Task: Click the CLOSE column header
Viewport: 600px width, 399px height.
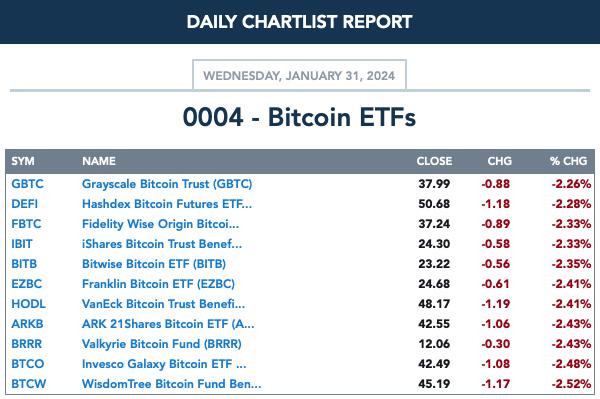Action: pos(434,161)
